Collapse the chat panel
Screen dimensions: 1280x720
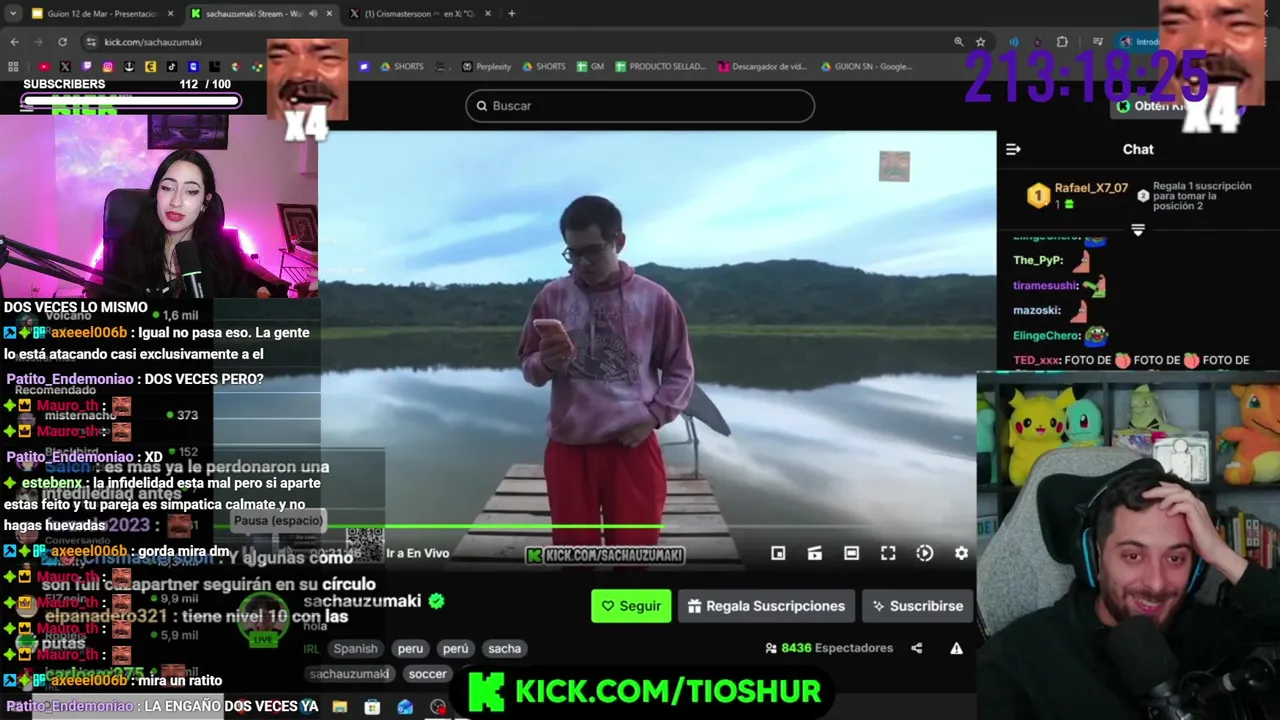(1013, 149)
